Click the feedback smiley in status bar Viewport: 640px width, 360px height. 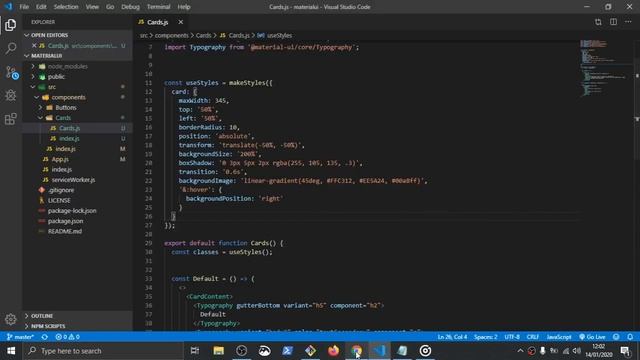pyautogui.click(x=616, y=337)
